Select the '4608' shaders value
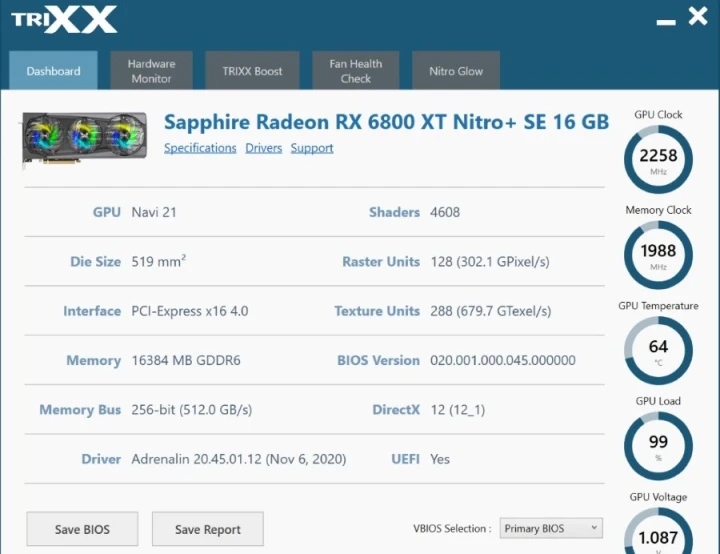Viewport: 720px width, 554px height. click(445, 212)
